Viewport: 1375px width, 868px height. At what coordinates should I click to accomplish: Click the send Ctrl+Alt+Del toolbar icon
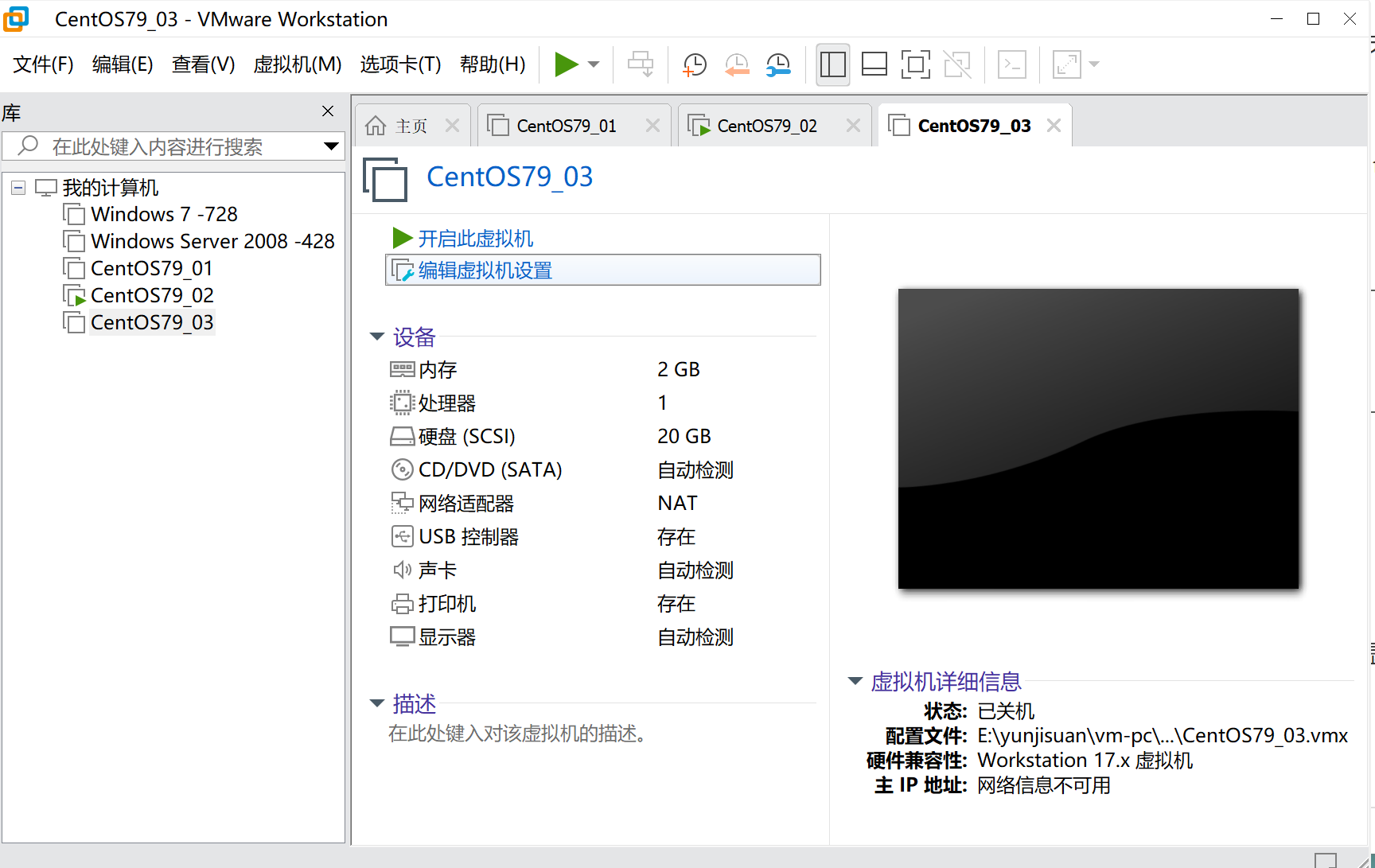click(x=641, y=64)
